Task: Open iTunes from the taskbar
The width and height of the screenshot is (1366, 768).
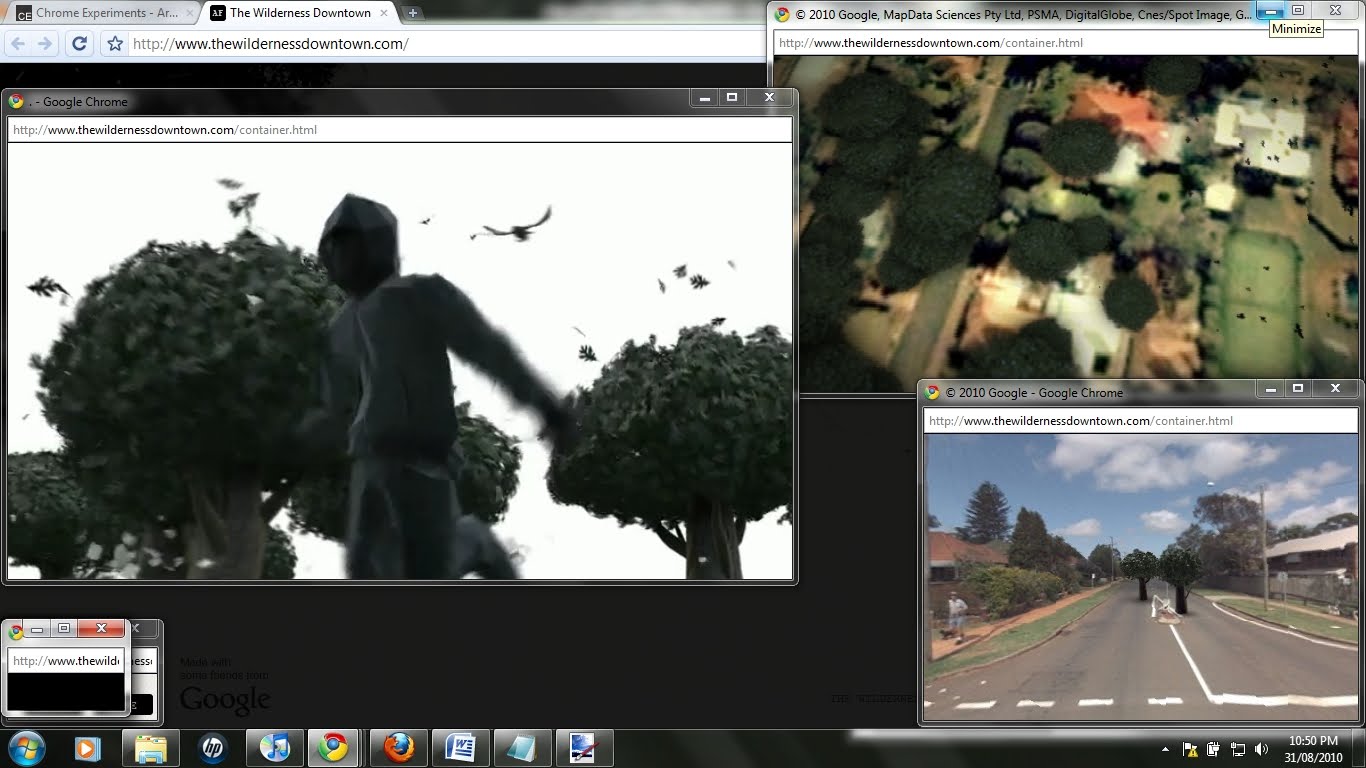Action: coord(274,748)
